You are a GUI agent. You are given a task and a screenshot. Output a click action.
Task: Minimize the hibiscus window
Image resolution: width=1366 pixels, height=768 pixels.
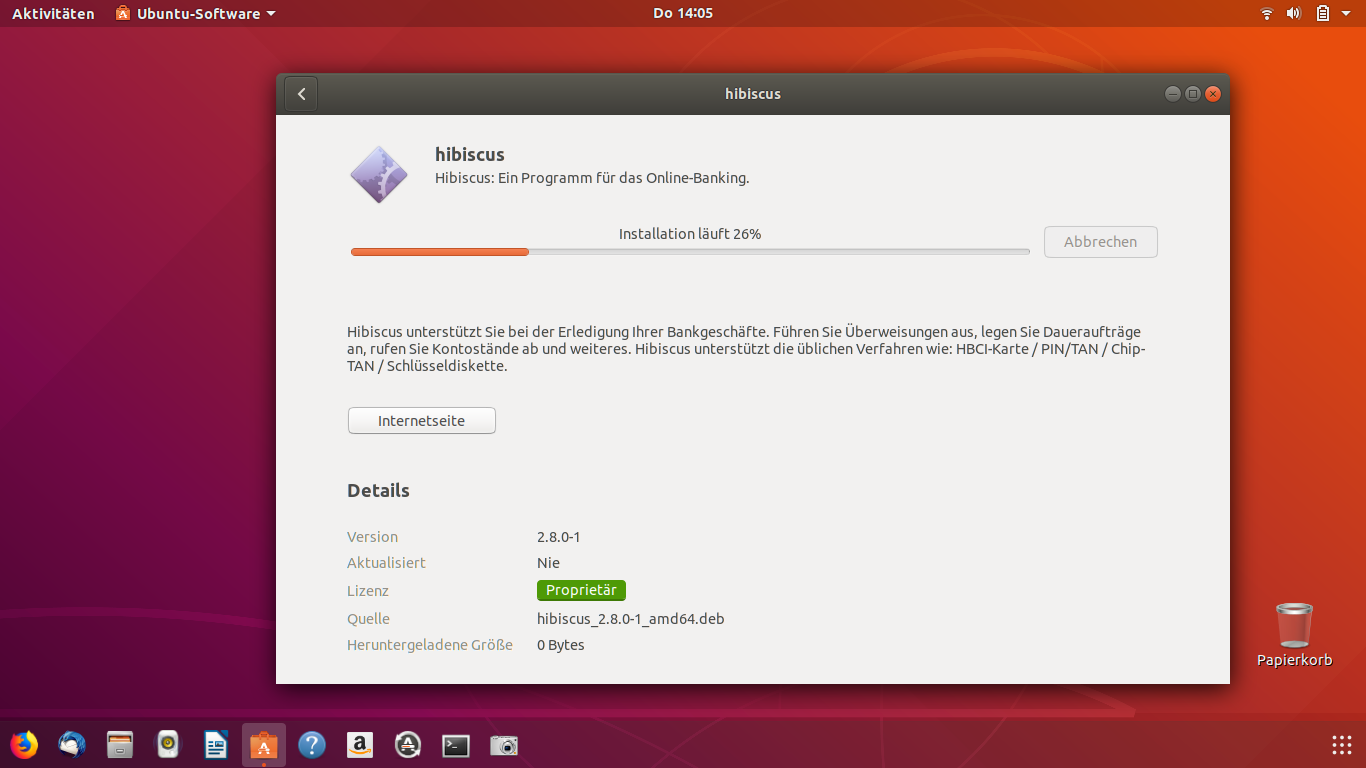pos(1173,94)
